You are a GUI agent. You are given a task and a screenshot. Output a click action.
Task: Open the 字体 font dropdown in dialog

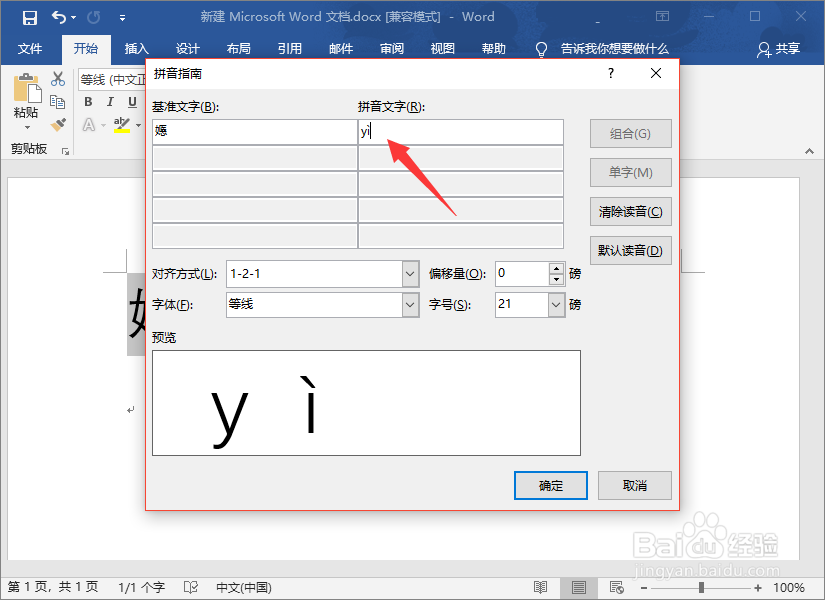[409, 304]
